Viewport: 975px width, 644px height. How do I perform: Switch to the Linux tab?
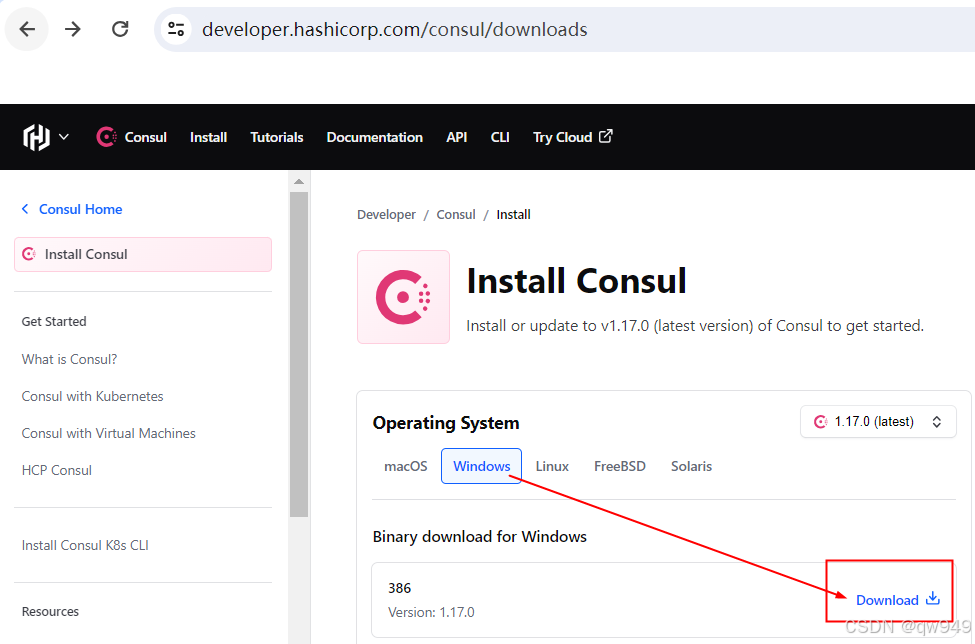pyautogui.click(x=552, y=466)
